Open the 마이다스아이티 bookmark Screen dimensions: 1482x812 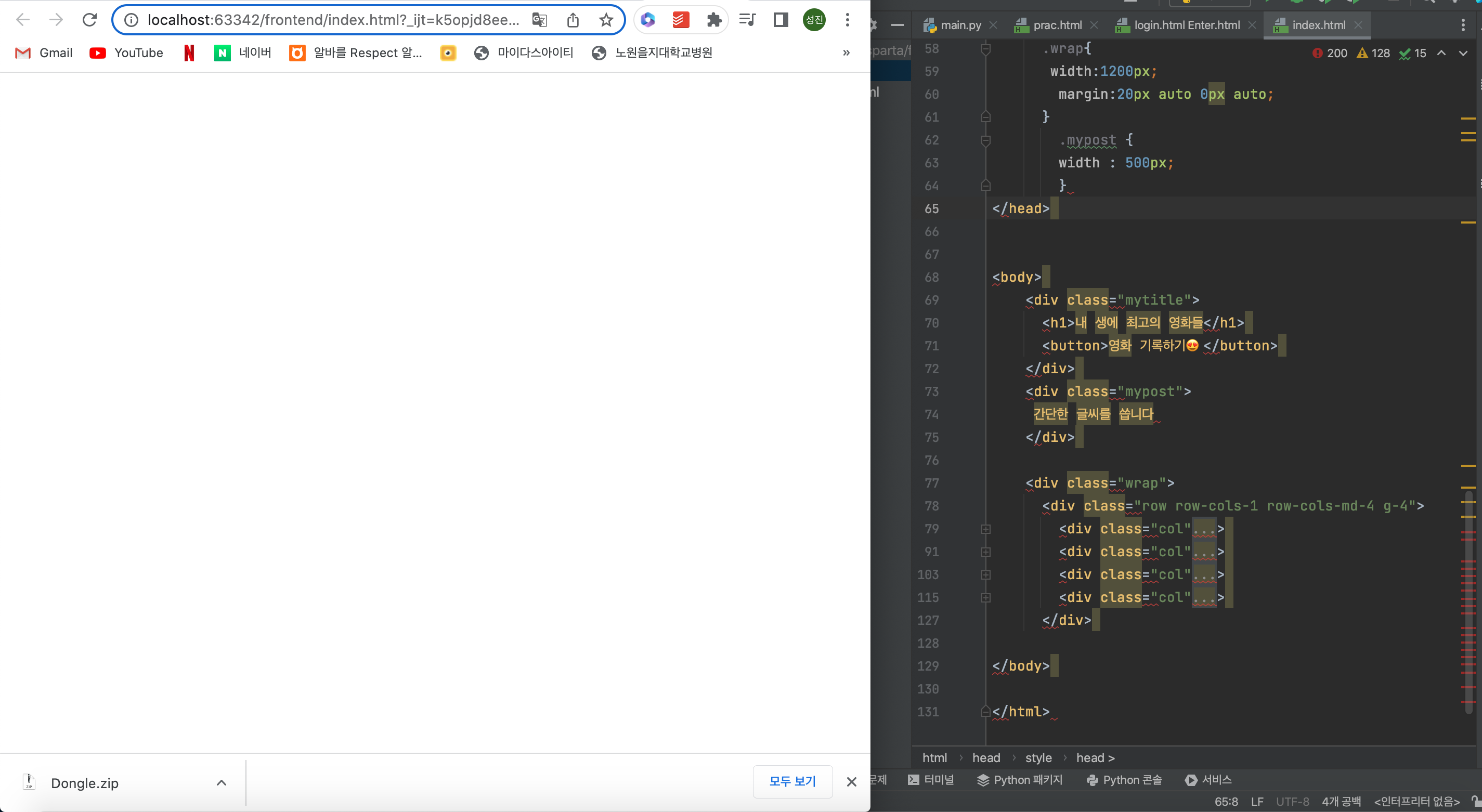coord(524,53)
